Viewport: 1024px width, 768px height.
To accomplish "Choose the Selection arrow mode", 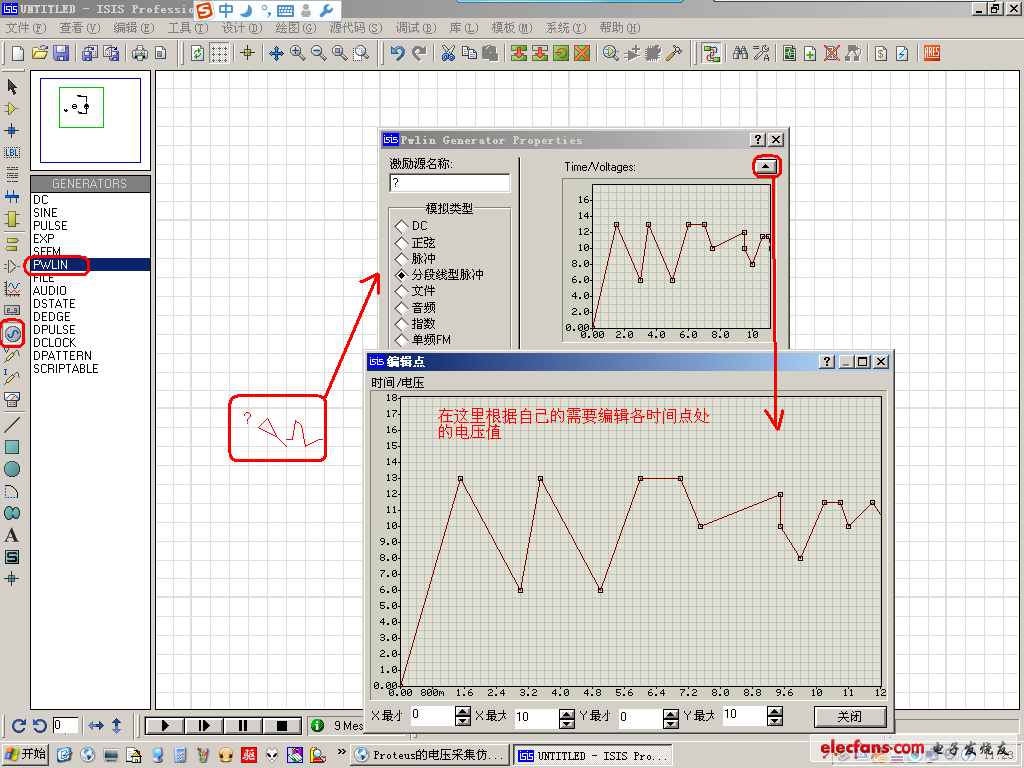I will pyautogui.click(x=12, y=86).
